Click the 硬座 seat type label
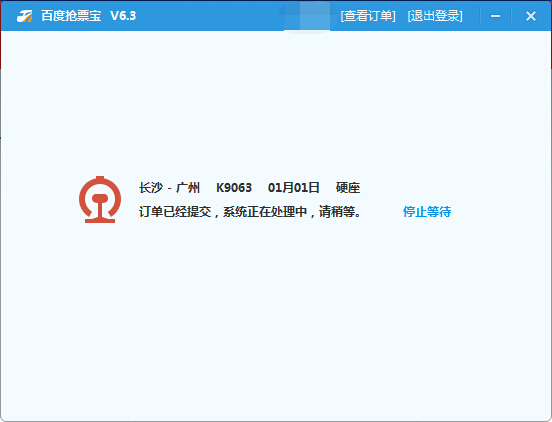This screenshot has height=422, width=552. 348,188
